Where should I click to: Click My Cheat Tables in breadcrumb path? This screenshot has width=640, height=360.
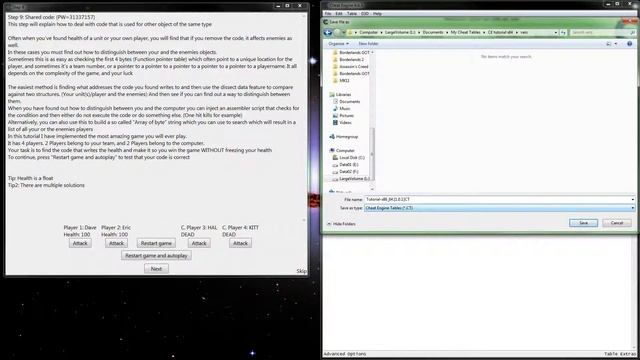(465, 32)
